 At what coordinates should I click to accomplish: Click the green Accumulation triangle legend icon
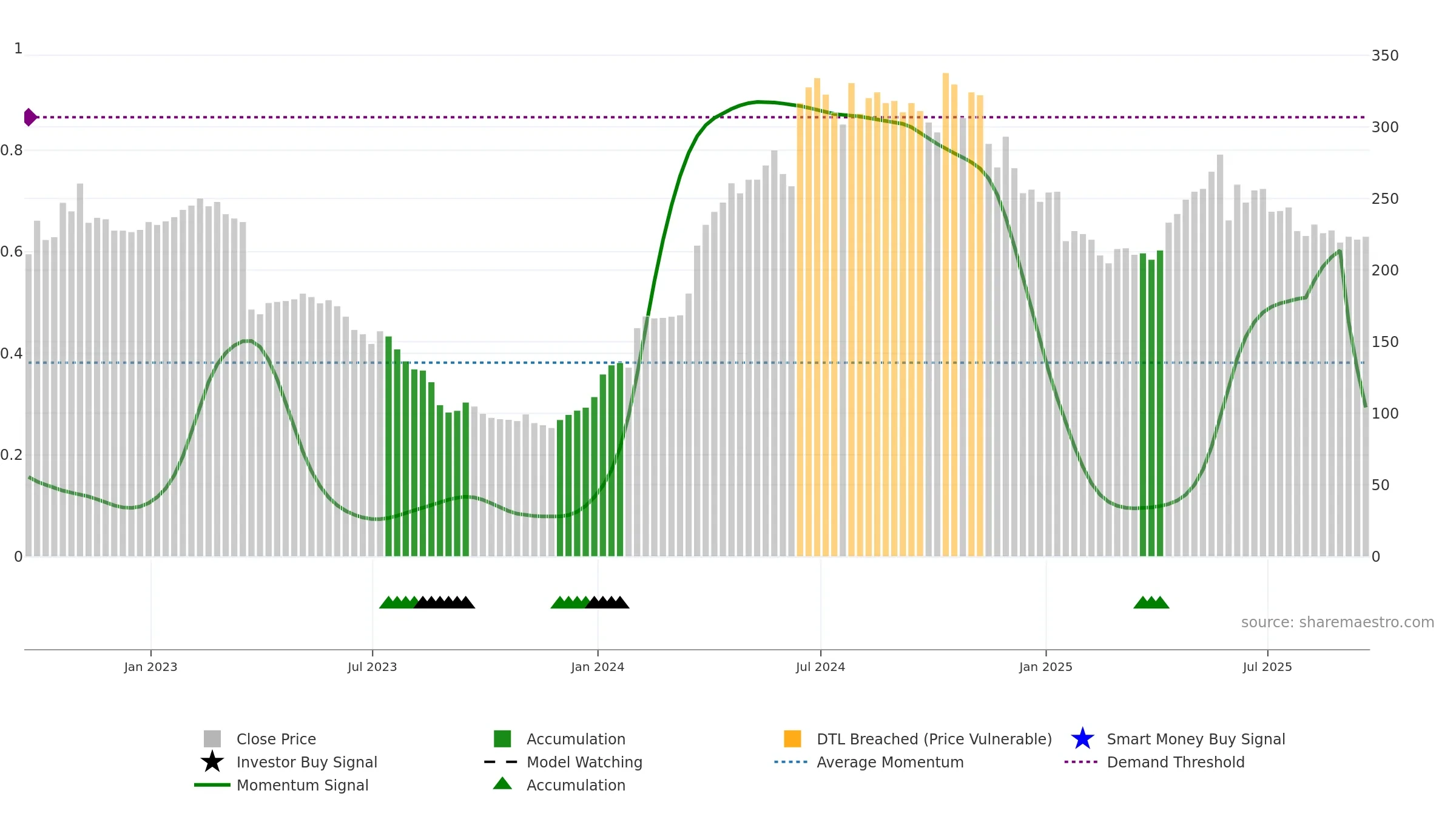pos(502,783)
